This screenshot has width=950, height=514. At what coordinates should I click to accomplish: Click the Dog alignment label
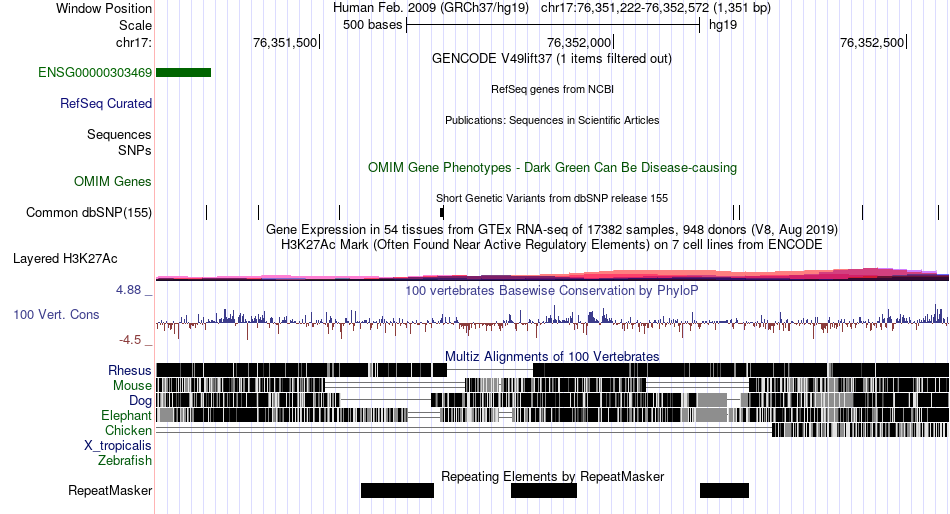click(140, 401)
